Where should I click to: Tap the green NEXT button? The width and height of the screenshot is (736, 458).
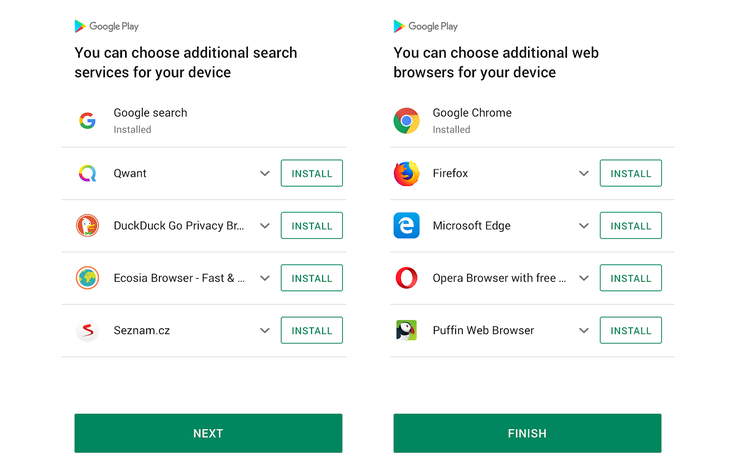[208, 433]
